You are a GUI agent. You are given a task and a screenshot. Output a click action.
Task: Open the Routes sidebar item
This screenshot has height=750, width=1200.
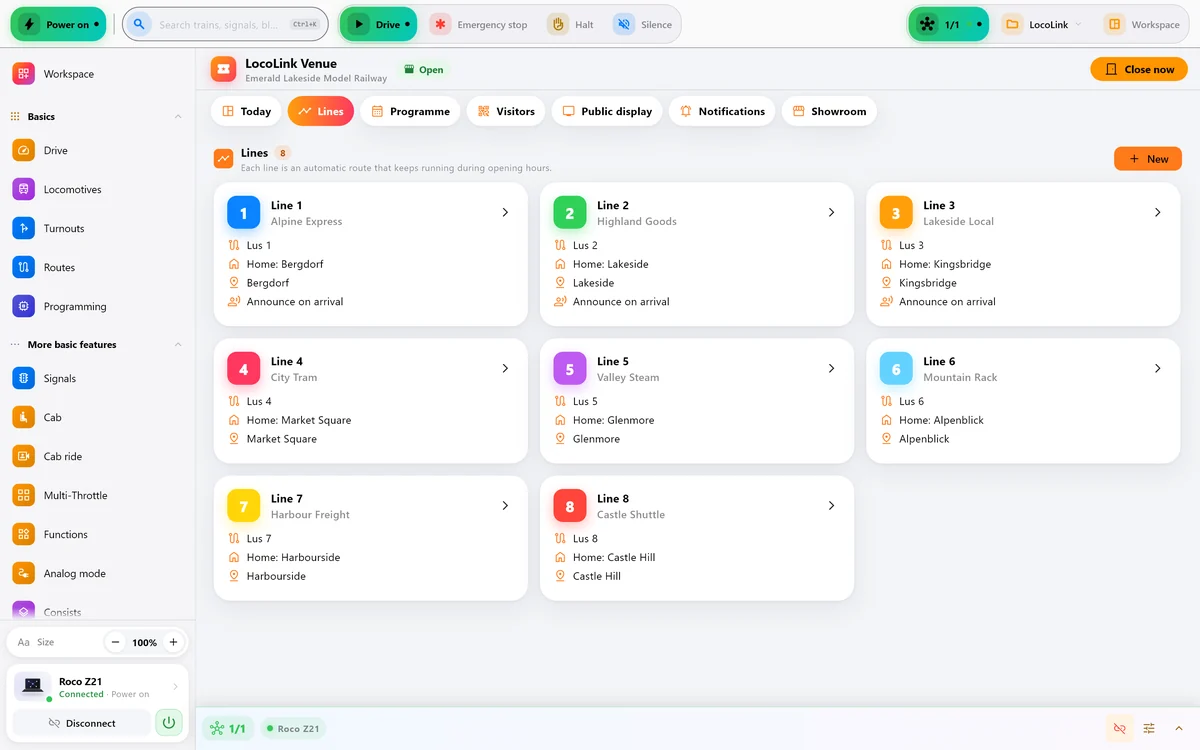point(95,267)
